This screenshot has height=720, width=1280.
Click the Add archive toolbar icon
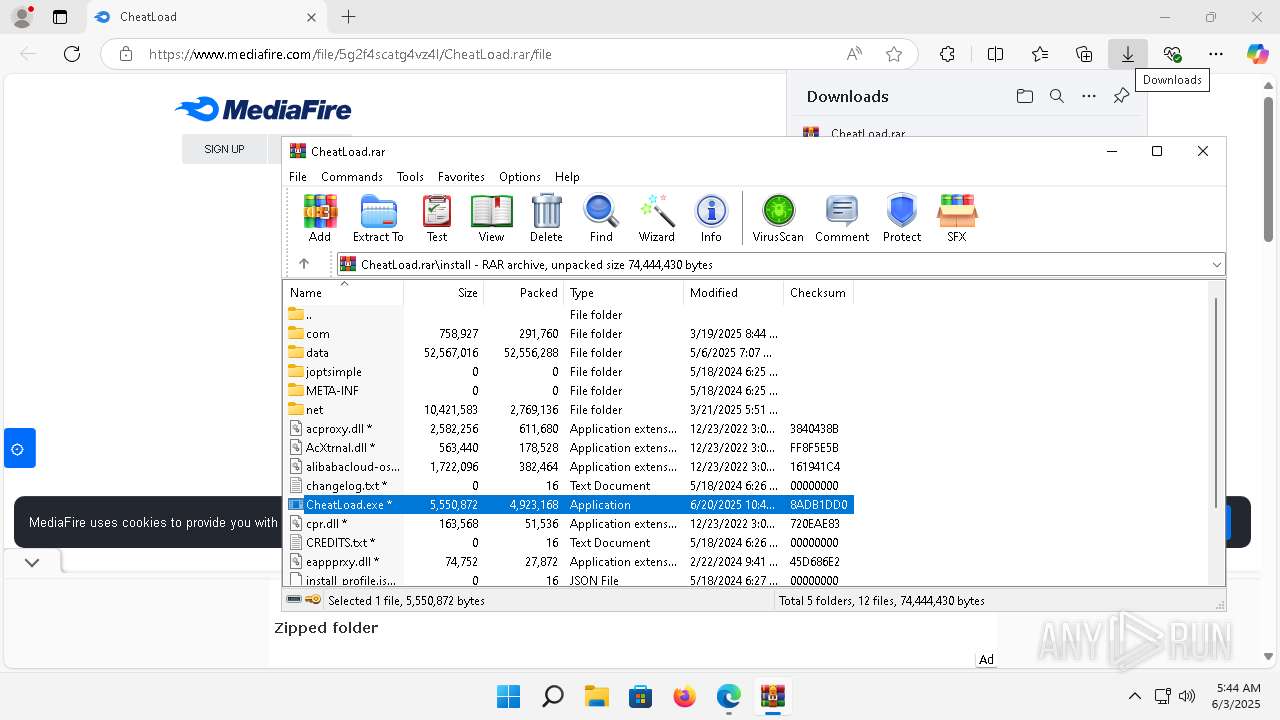coord(320,218)
